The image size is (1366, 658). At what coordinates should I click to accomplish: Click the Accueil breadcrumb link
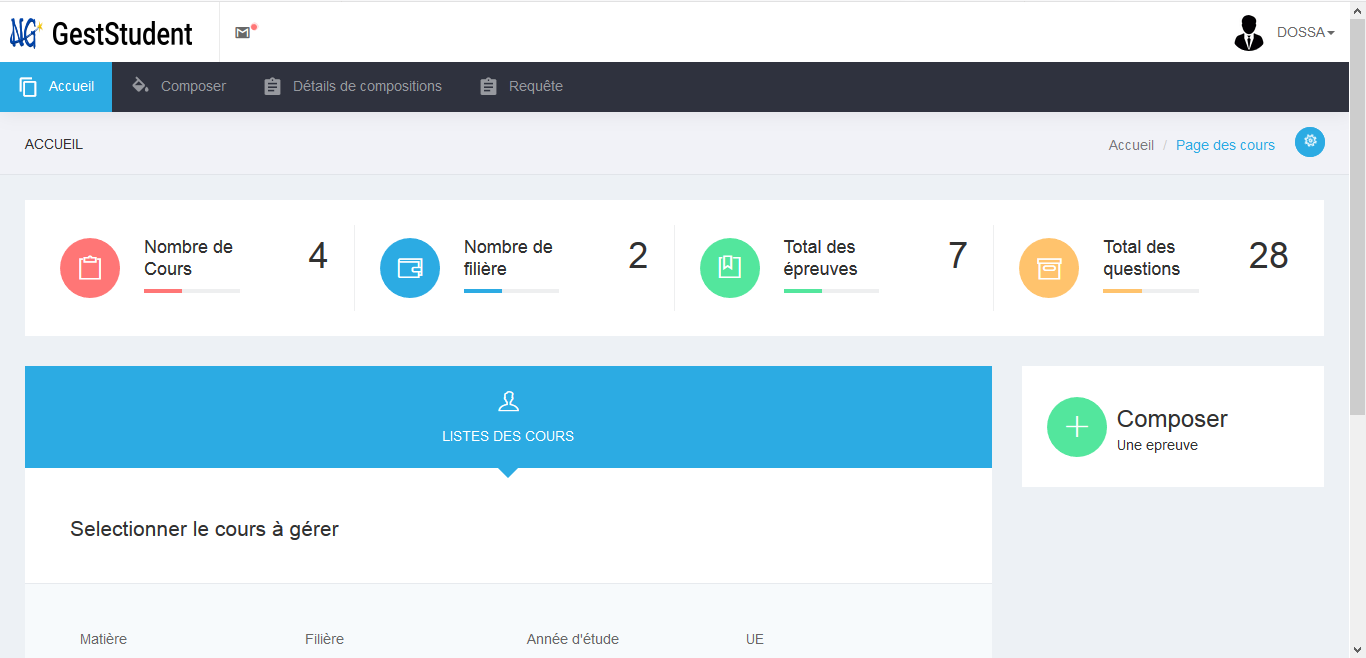coord(1131,145)
